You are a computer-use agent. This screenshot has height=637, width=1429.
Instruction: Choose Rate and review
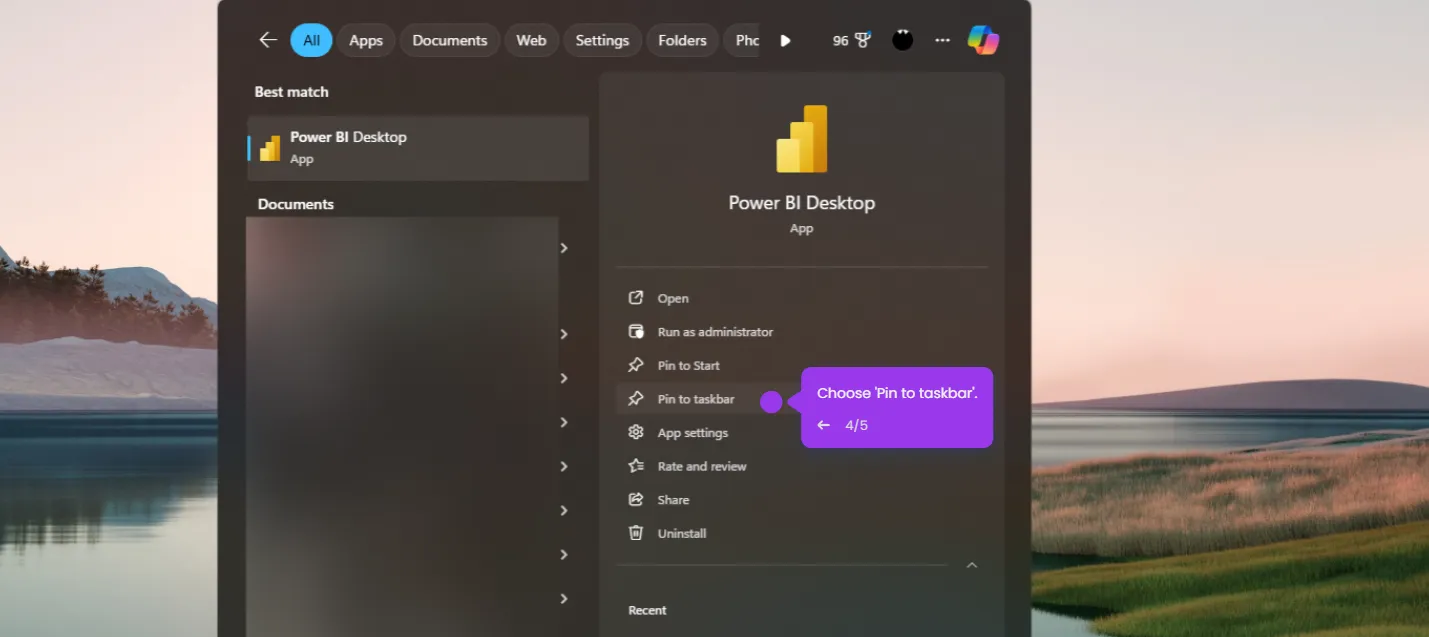click(801, 466)
